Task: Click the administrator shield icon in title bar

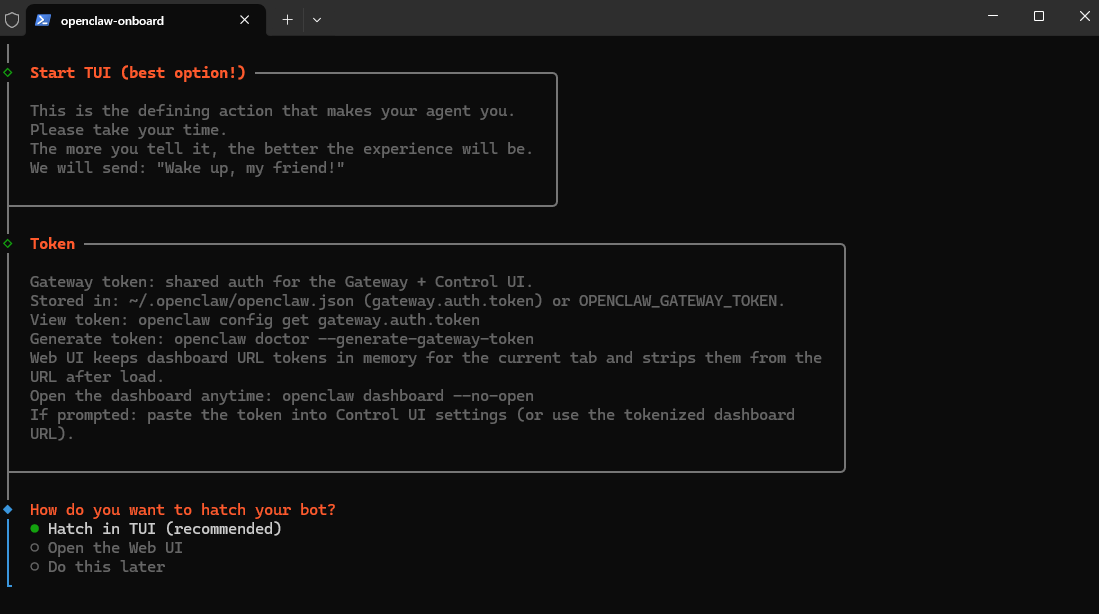Action: [12, 19]
